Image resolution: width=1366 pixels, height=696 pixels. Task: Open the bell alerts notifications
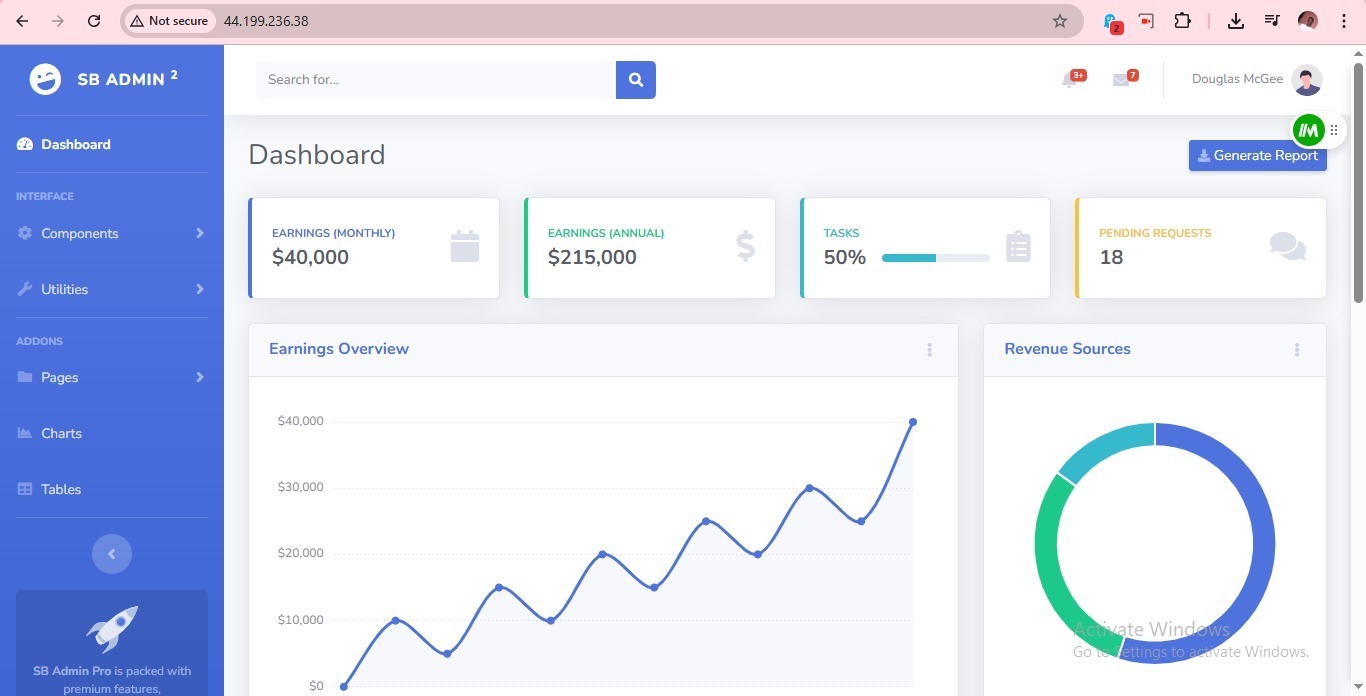coord(1070,80)
